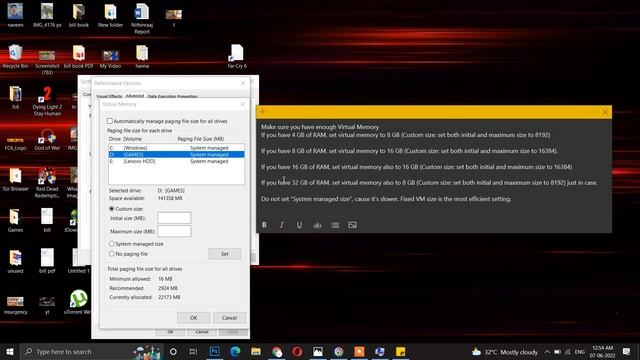Select the My Video desktop icon

110,58
